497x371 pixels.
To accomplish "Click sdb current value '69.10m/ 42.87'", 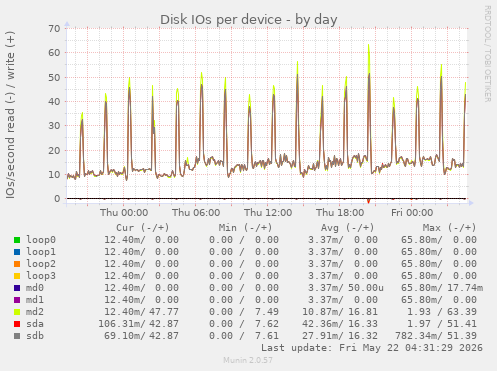I will [141, 336].
